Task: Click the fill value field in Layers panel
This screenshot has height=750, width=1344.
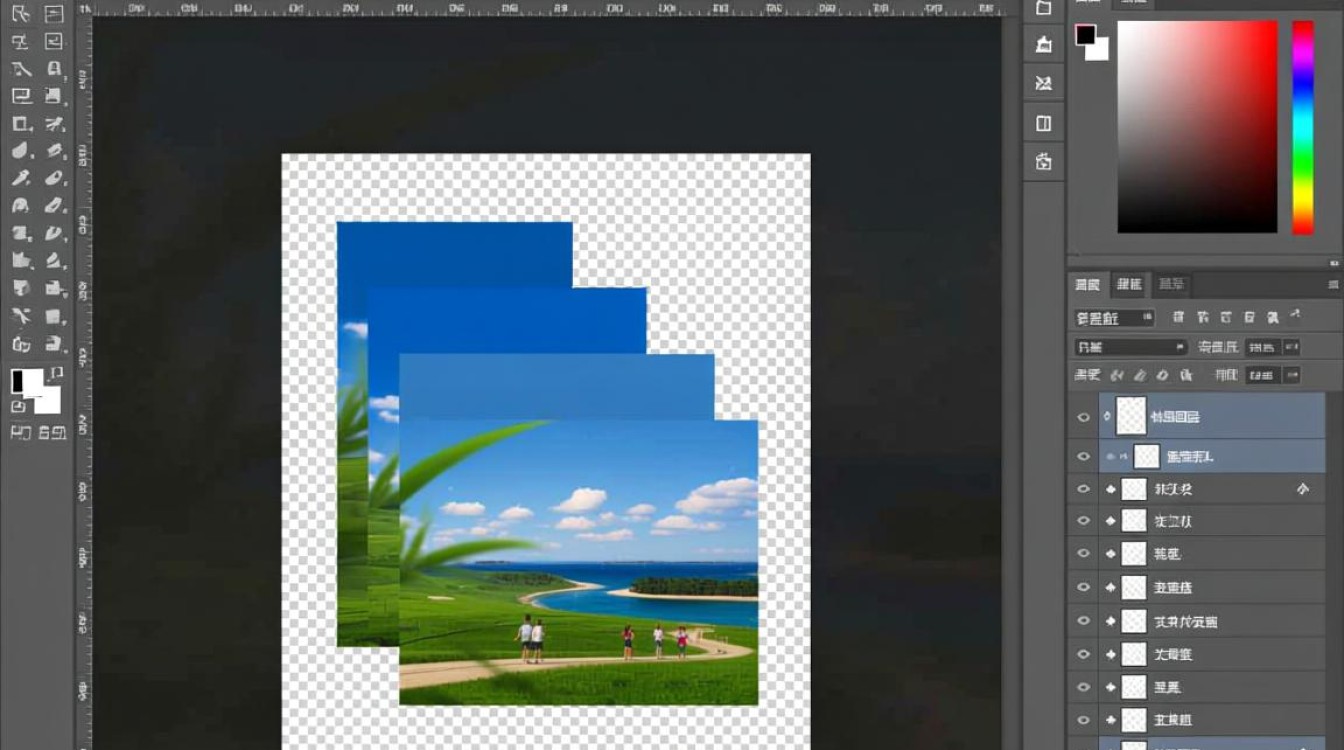Action: coord(1262,375)
